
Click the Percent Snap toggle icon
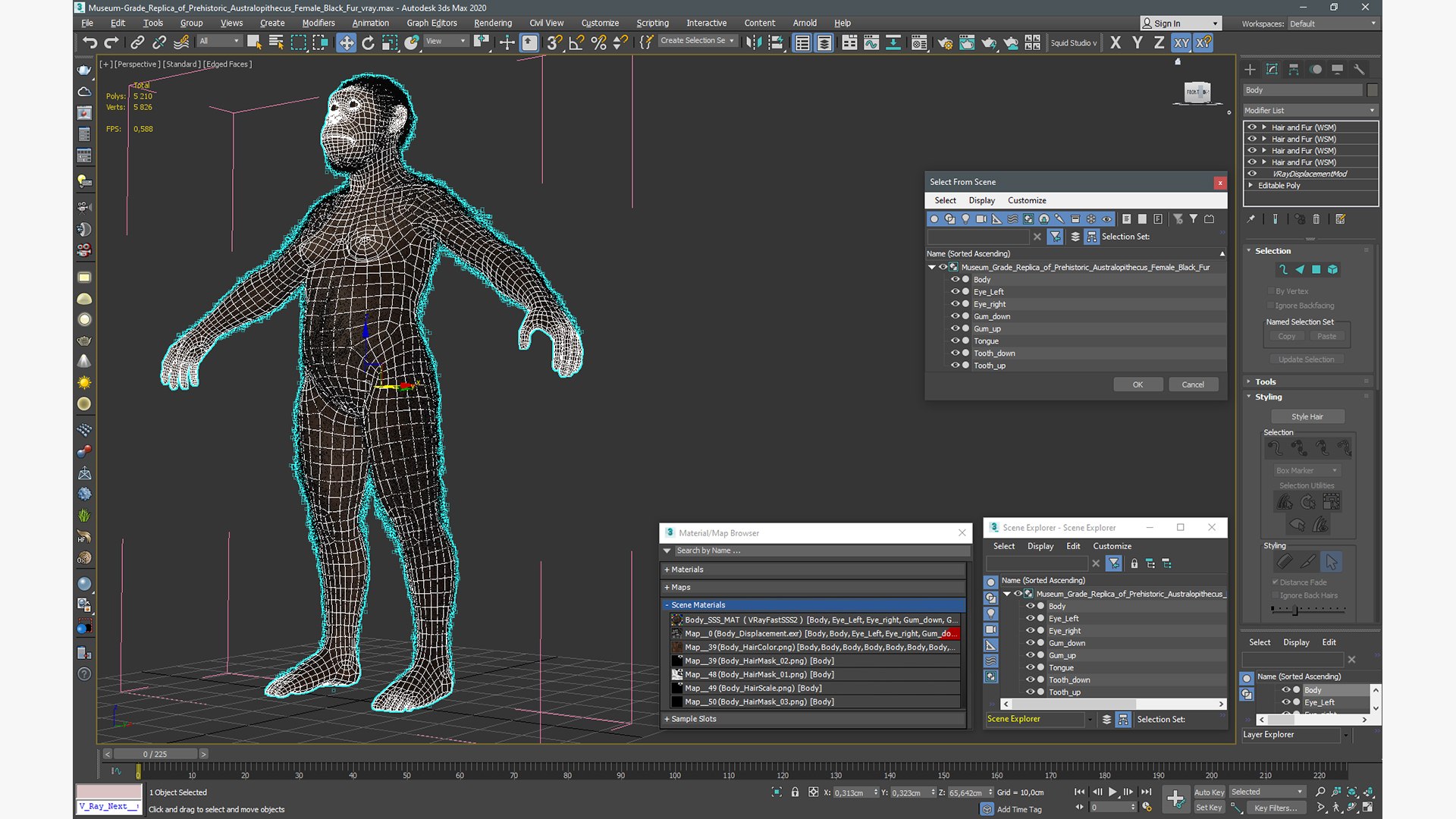pos(598,42)
